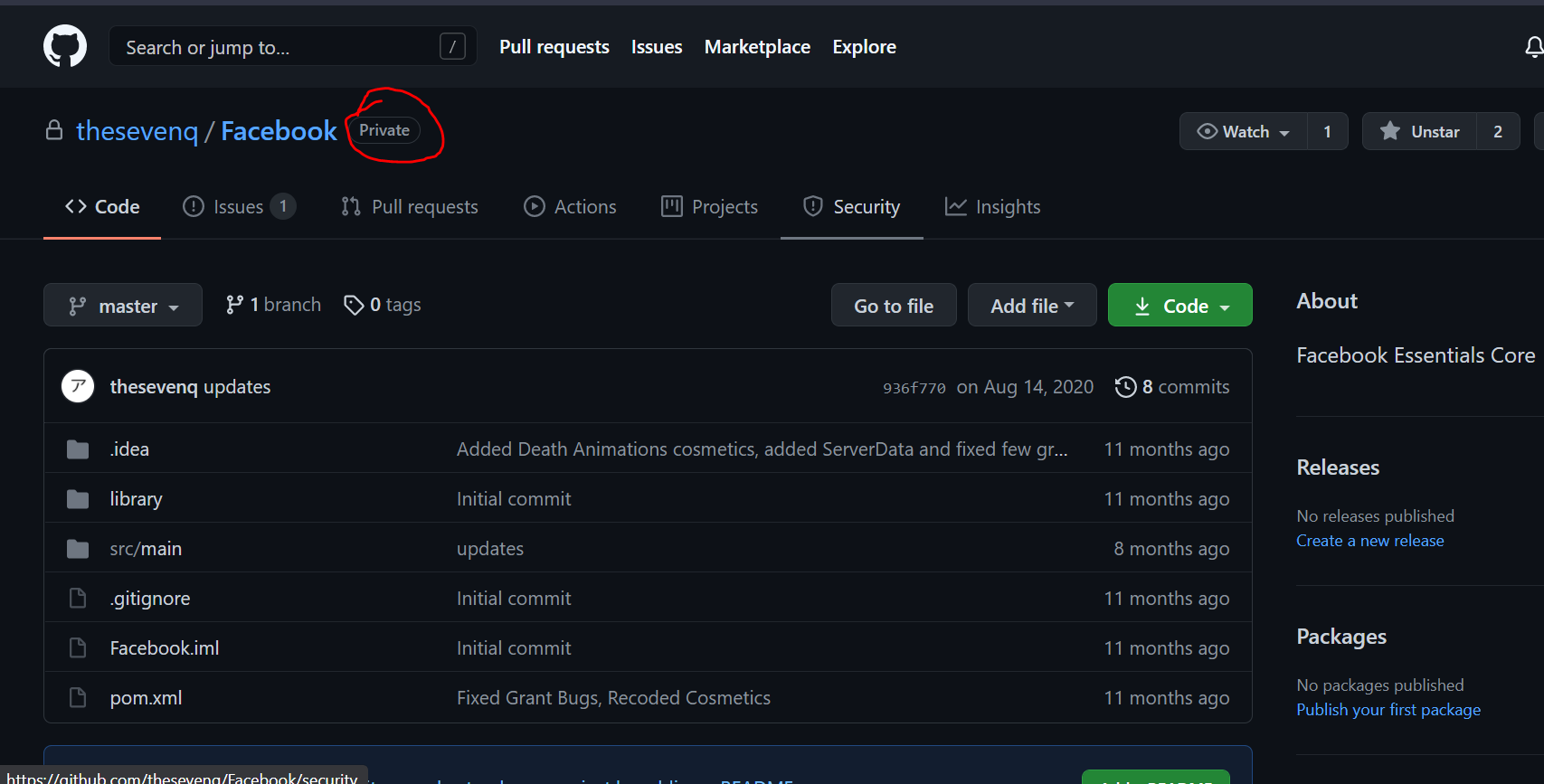Open notifications bell

(1533, 47)
